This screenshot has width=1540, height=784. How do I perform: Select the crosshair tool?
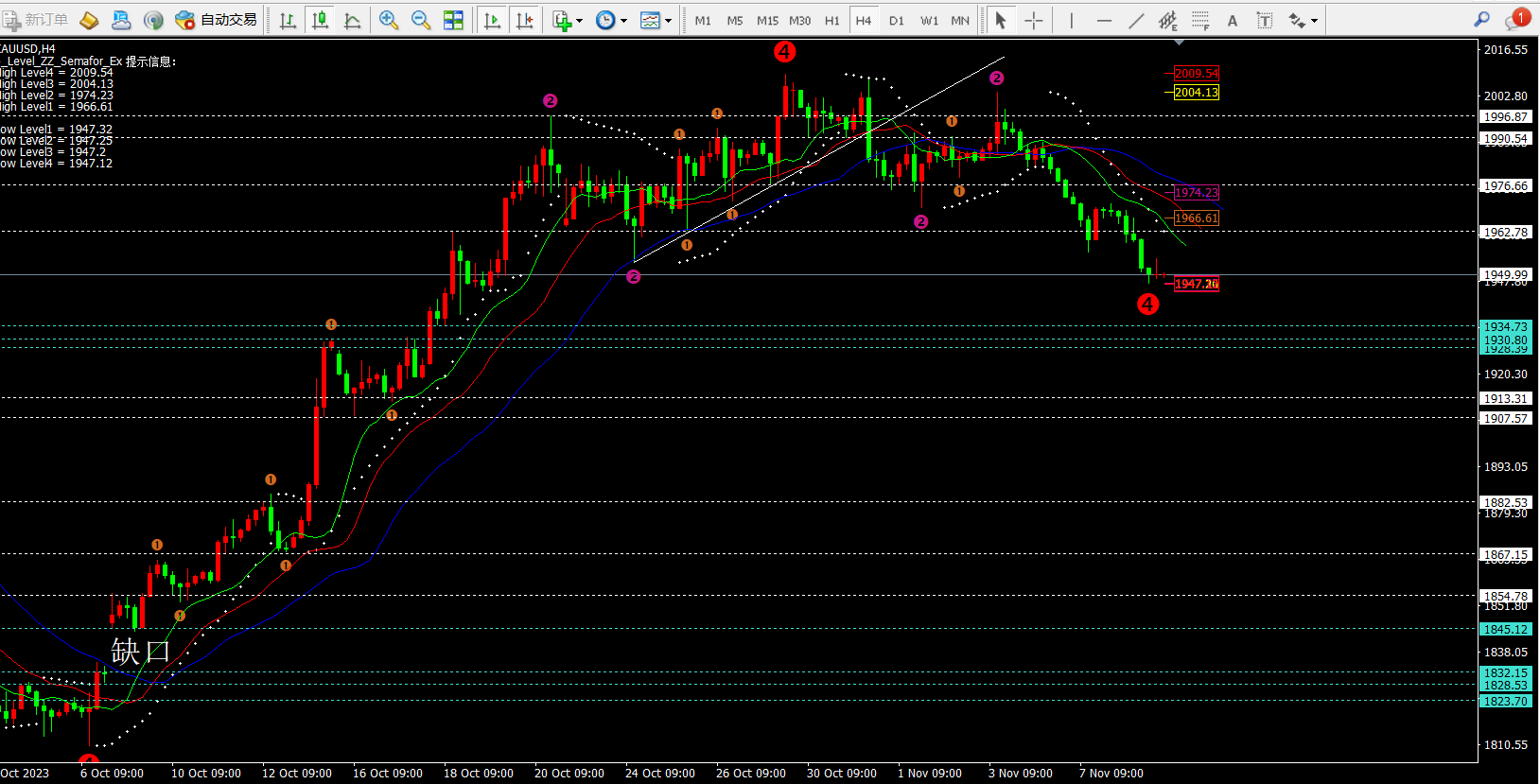coord(1034,20)
